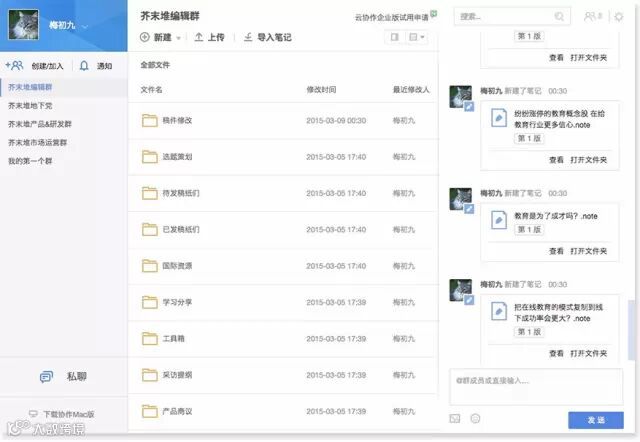This screenshot has height=442, width=640.
Task: Click the cat profile avatar in the blue header
Action: click(x=24, y=25)
